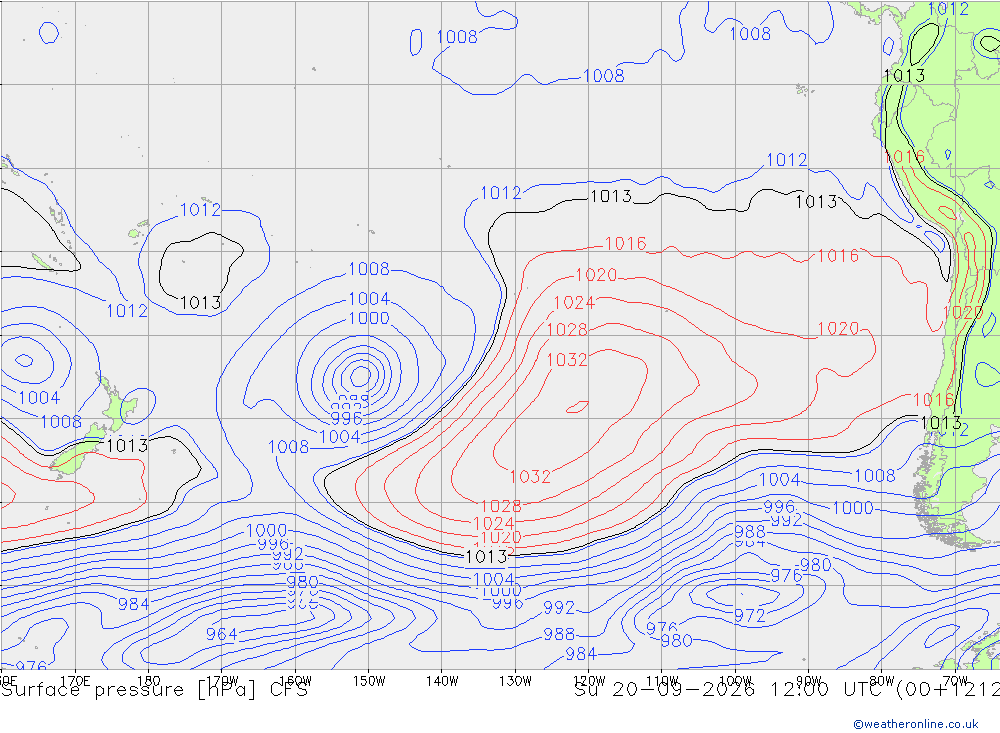Click the '130W' longitude label

(x=515, y=681)
